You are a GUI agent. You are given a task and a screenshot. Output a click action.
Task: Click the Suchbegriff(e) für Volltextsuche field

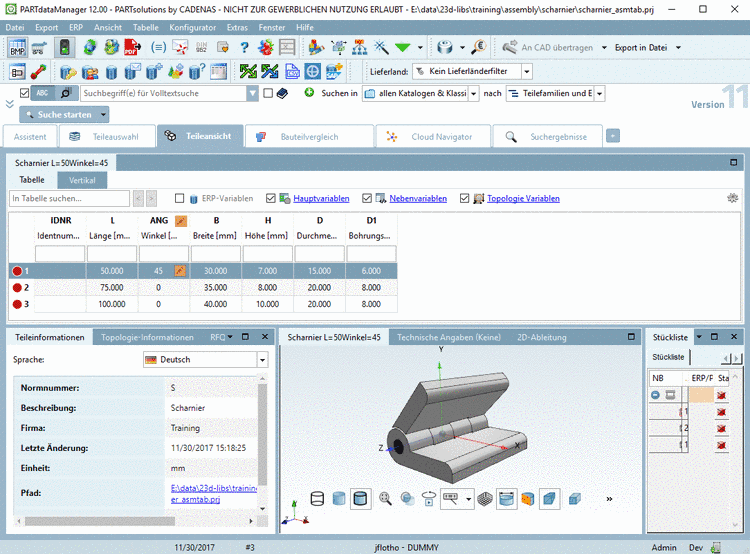pos(164,93)
